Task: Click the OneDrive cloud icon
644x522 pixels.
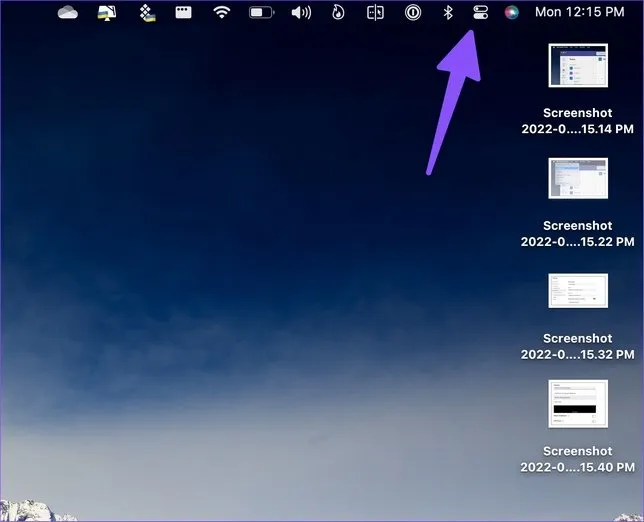Action: tap(68, 13)
